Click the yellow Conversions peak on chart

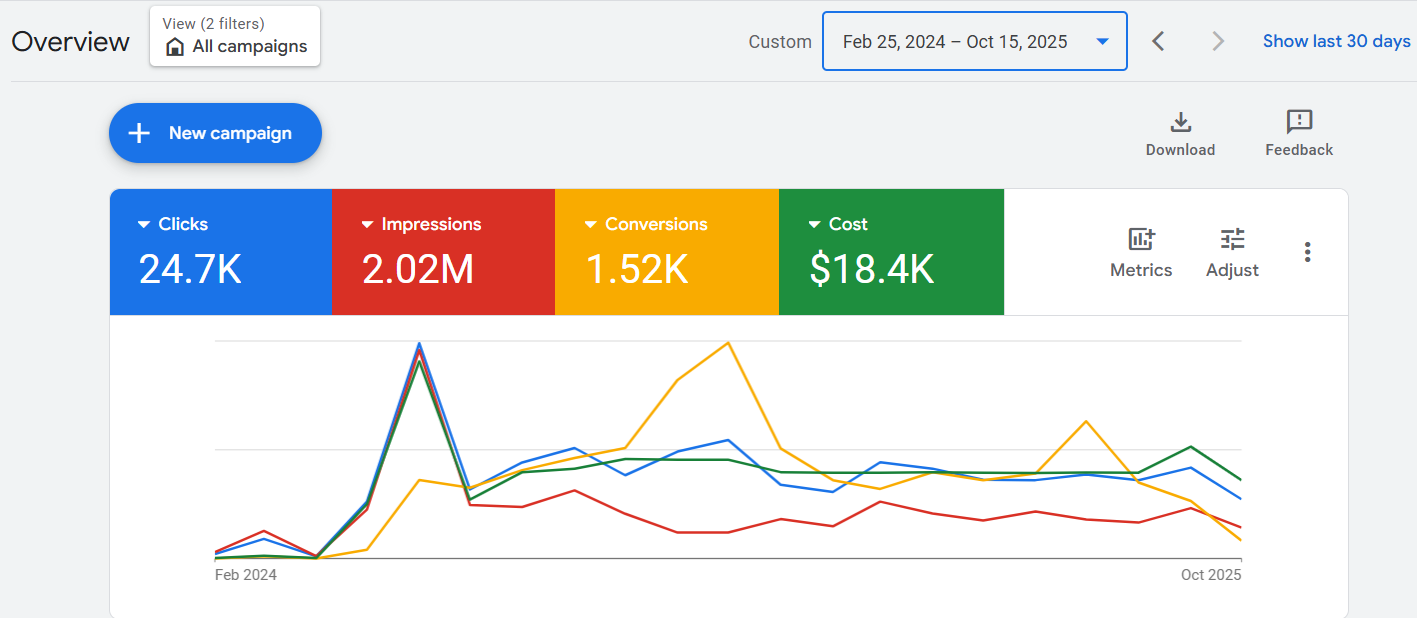tap(728, 343)
